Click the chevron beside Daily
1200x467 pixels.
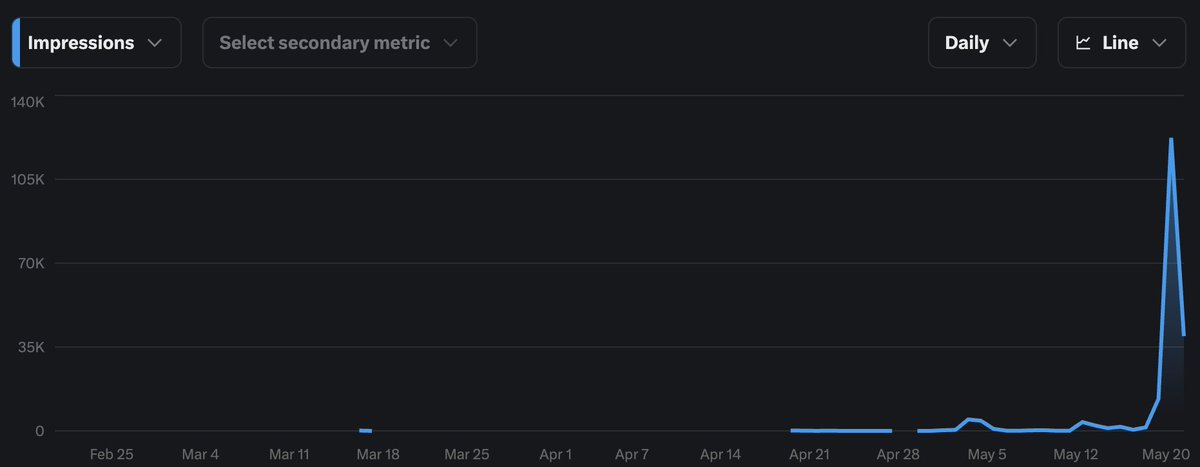(x=1010, y=43)
